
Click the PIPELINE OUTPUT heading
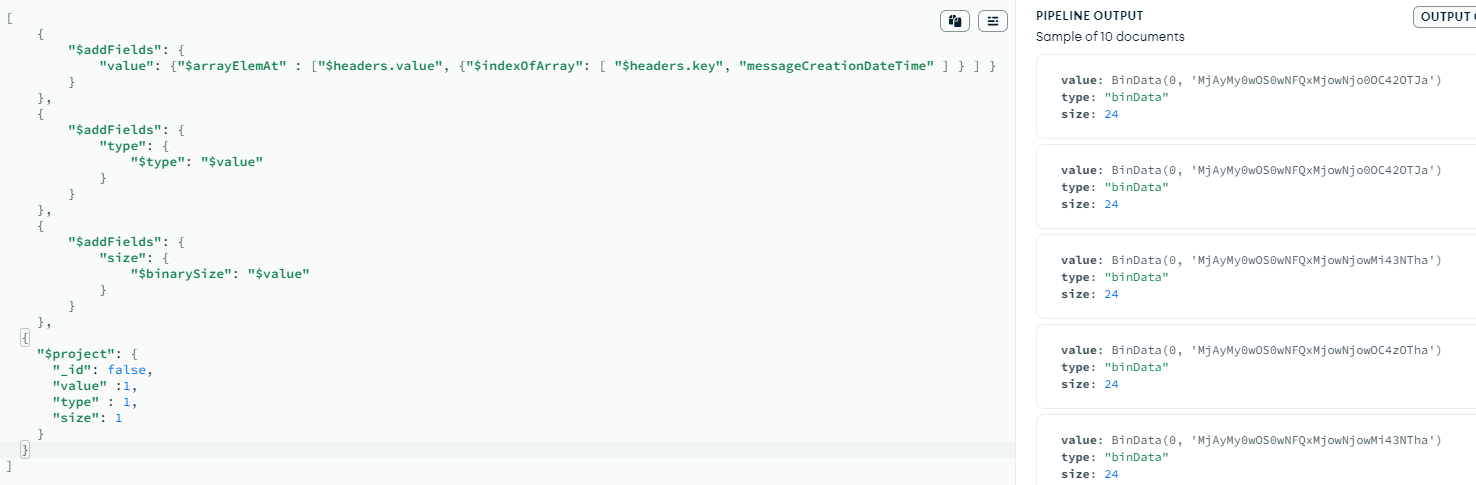[x=1089, y=16]
